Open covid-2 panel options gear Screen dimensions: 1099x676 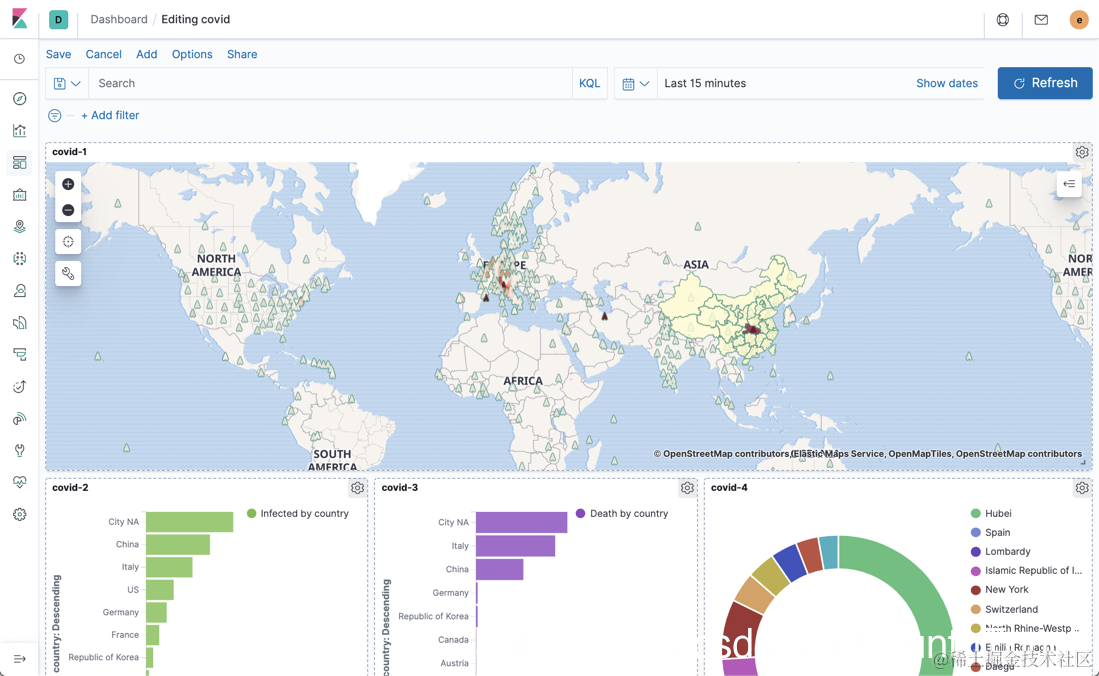coord(357,488)
